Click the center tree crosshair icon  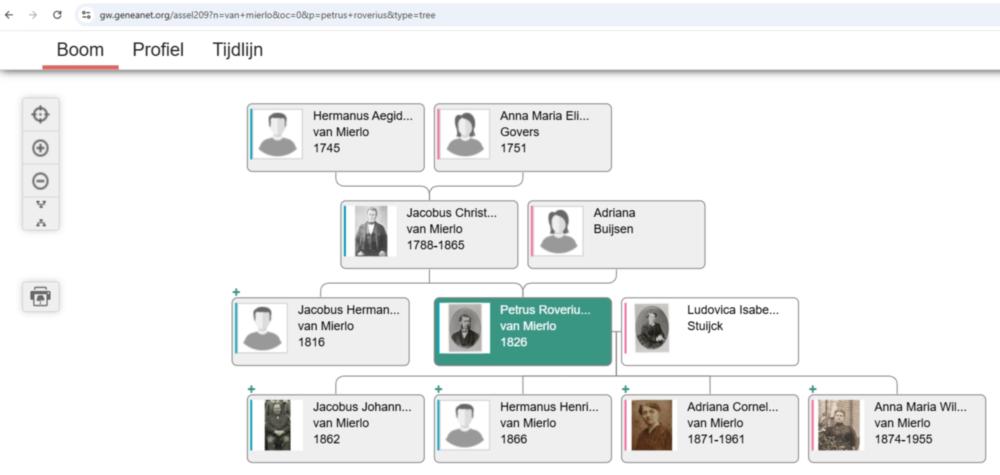coord(40,114)
